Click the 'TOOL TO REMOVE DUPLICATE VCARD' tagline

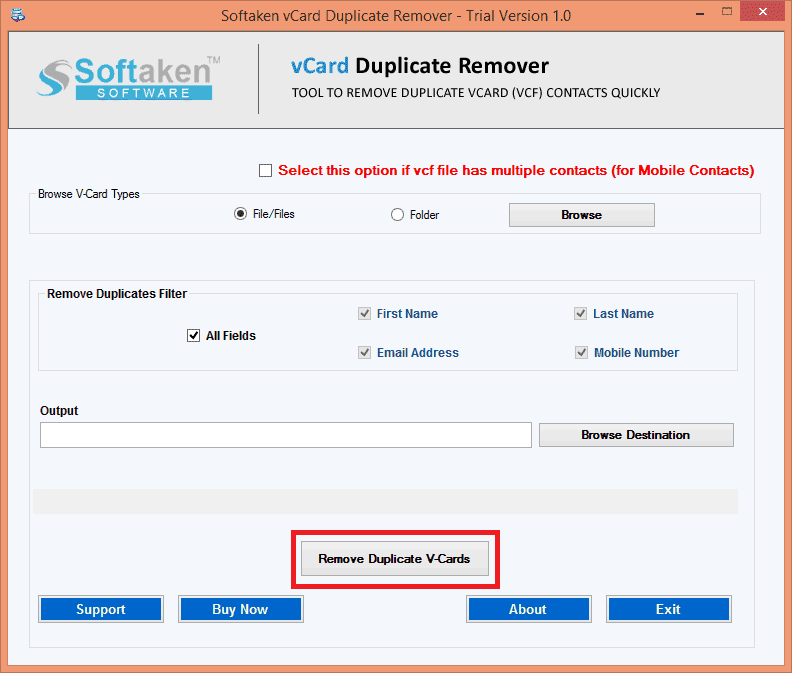coord(476,93)
